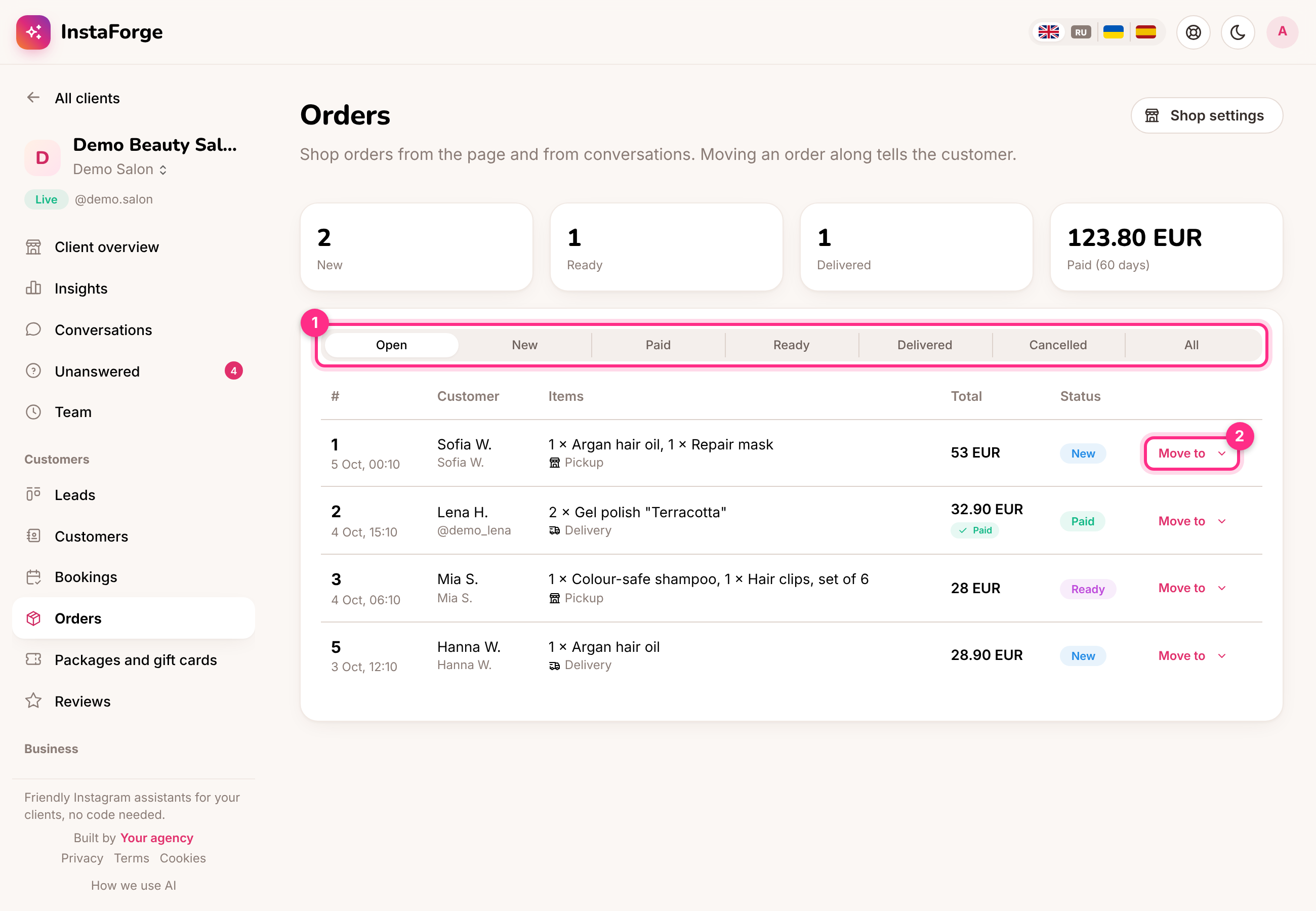Open the help lifebuoy icon

coord(1194,32)
